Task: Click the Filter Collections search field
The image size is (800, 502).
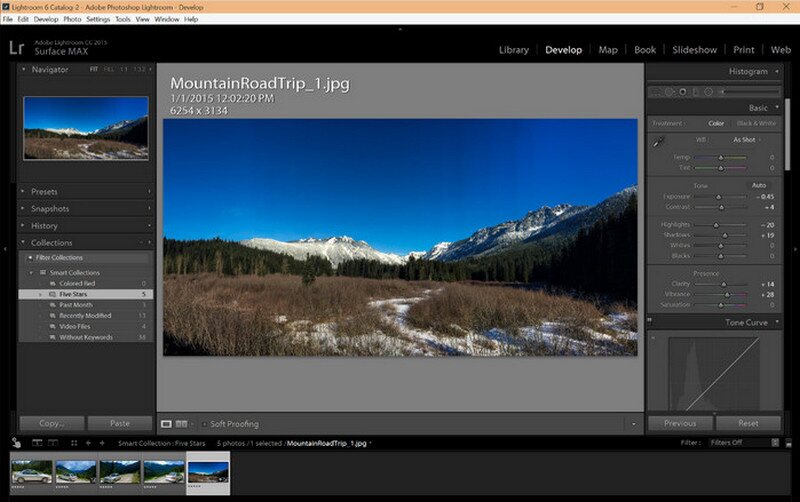Action: point(86,258)
